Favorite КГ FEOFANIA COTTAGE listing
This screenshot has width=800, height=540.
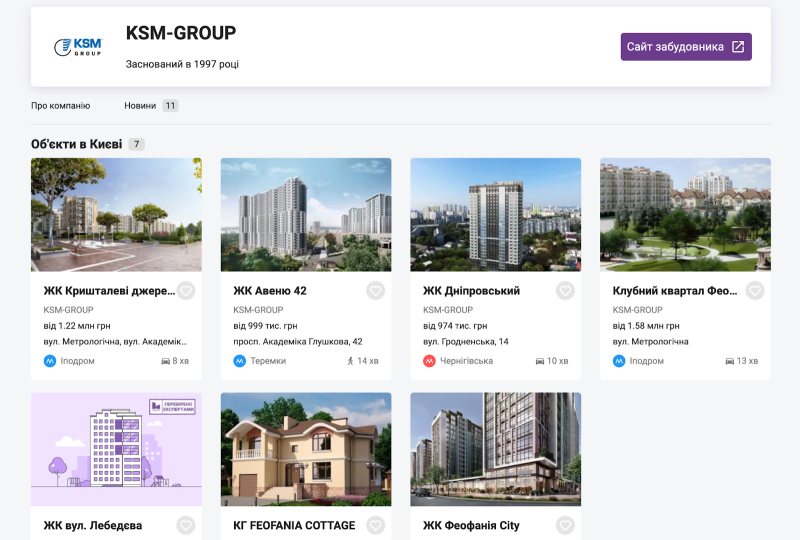tap(375, 525)
